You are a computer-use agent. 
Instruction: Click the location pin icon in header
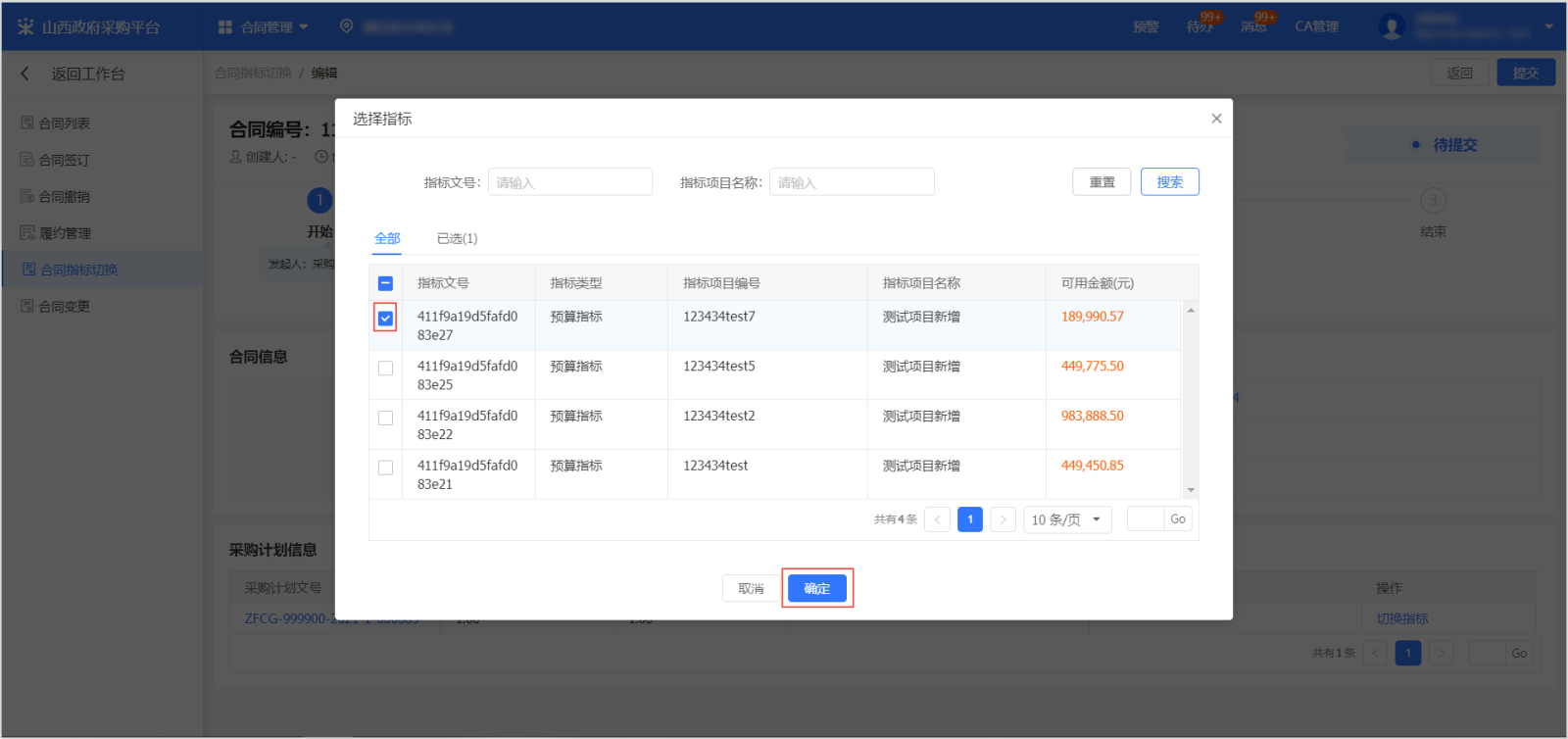[346, 26]
